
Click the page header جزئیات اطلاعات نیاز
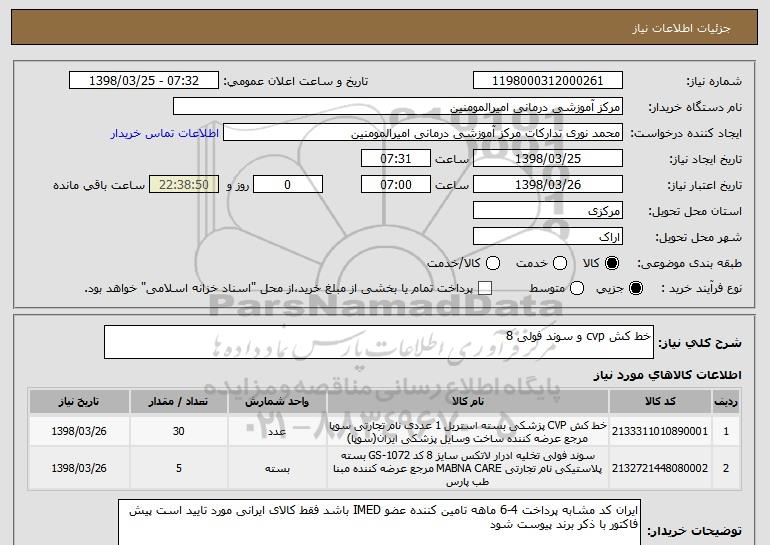(x=681, y=28)
